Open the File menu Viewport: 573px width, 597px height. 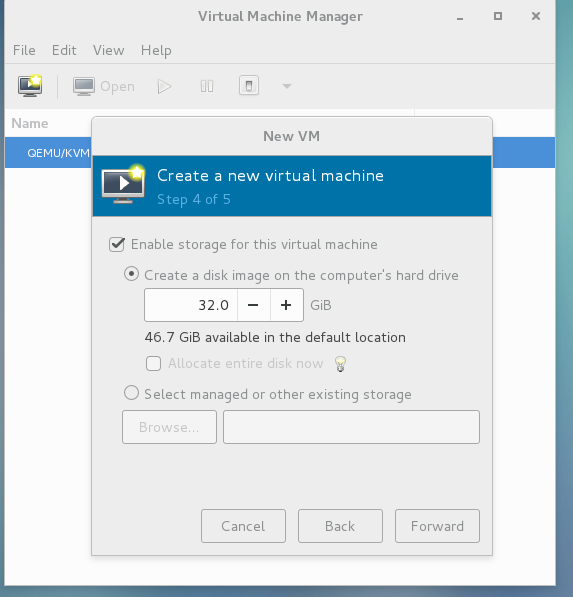pyautogui.click(x=24, y=50)
